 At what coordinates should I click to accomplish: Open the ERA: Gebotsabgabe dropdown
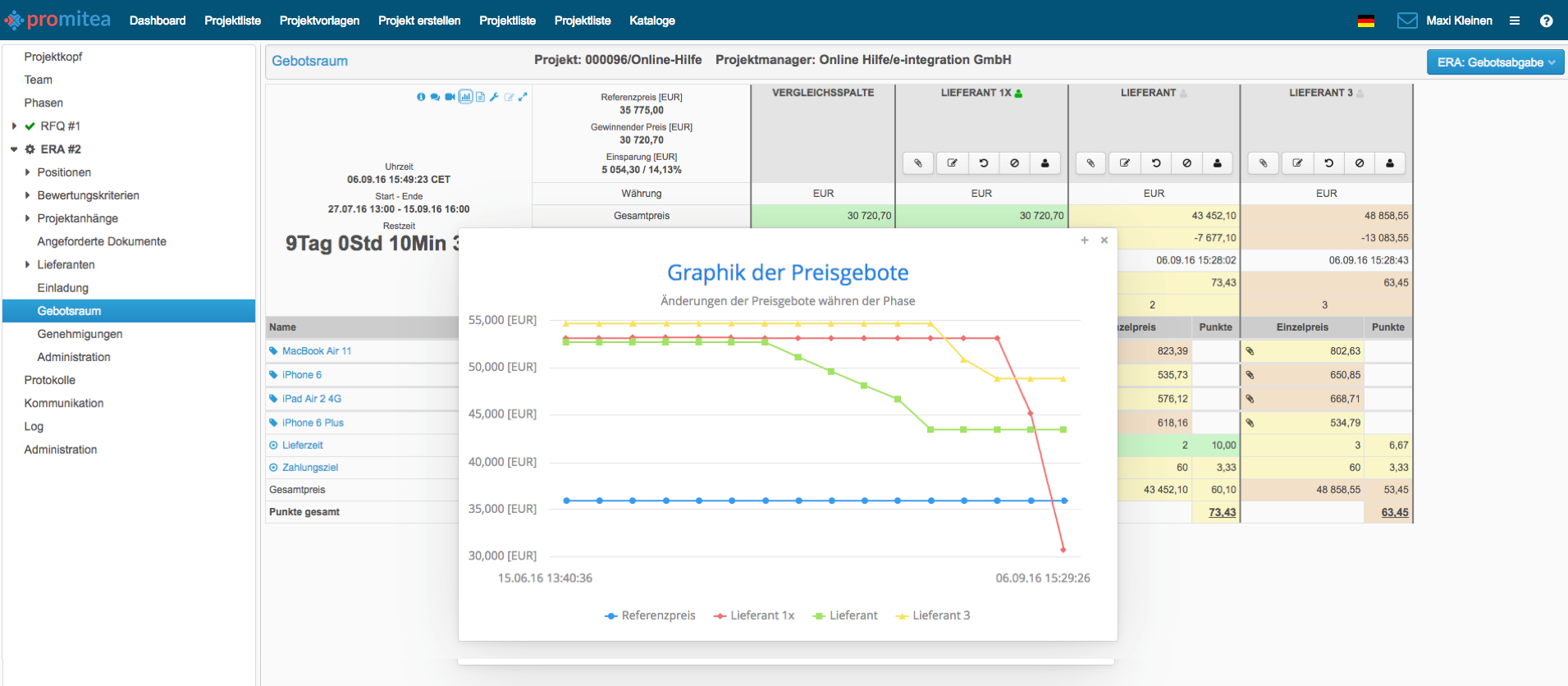tap(1495, 62)
